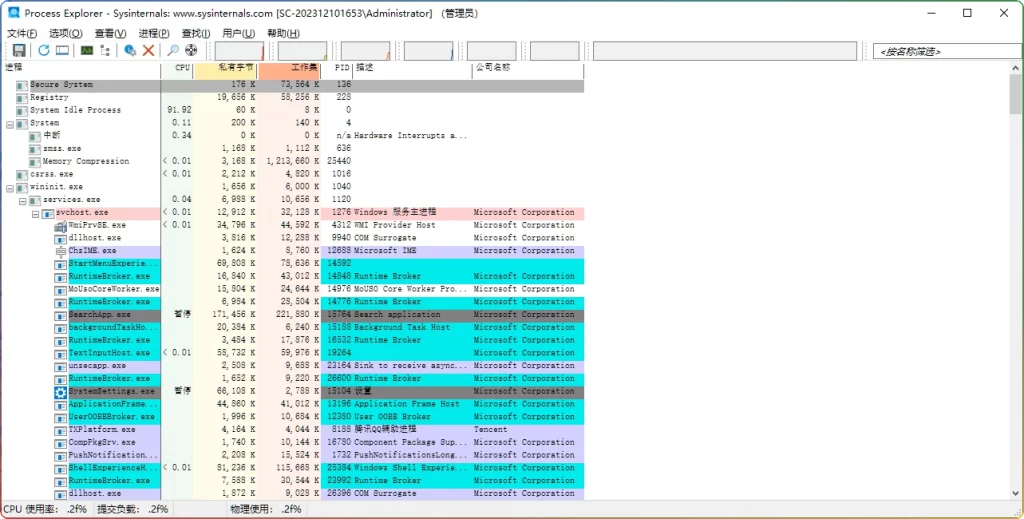The width and height of the screenshot is (1024, 519).
Task: Click the Save (floppy disk) toolbar icon
Action: [19, 50]
